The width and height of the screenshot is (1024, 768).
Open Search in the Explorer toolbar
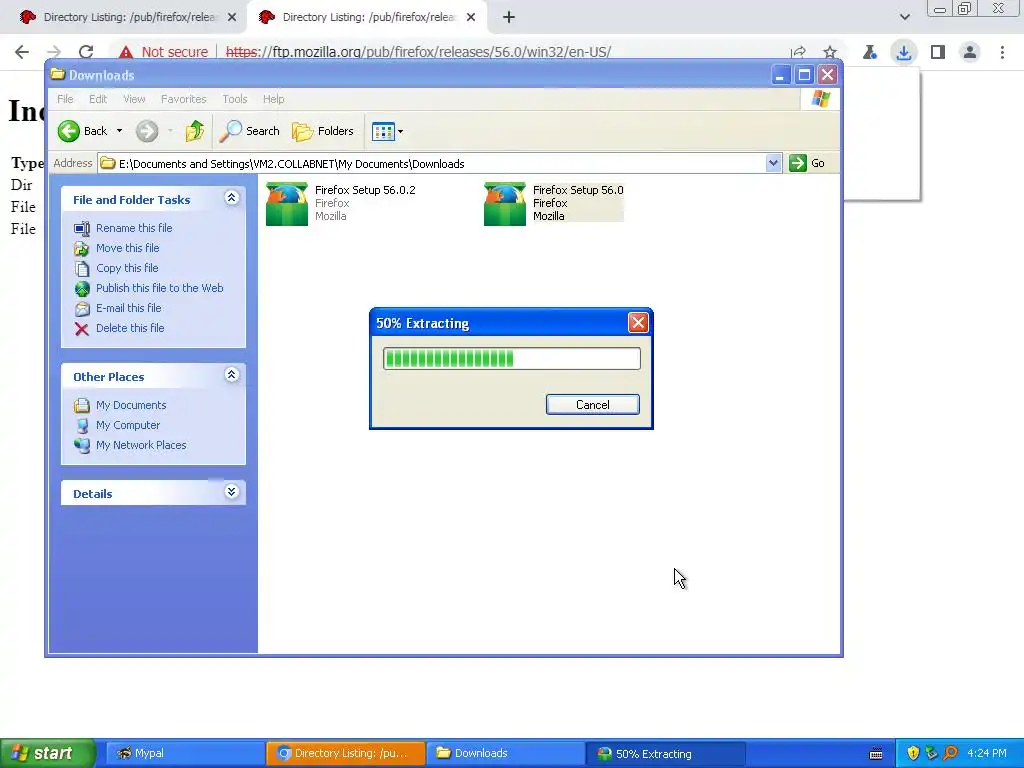[x=249, y=131]
